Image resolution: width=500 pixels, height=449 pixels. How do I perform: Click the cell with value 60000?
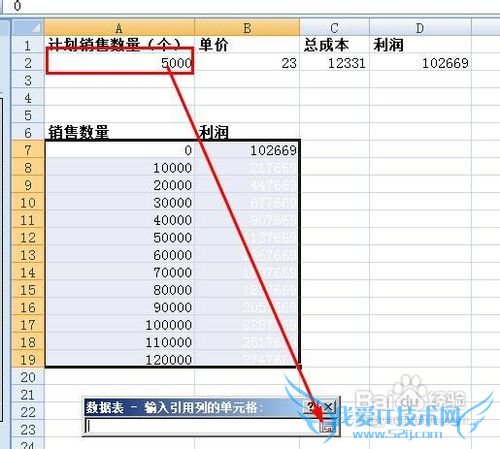coord(119,255)
